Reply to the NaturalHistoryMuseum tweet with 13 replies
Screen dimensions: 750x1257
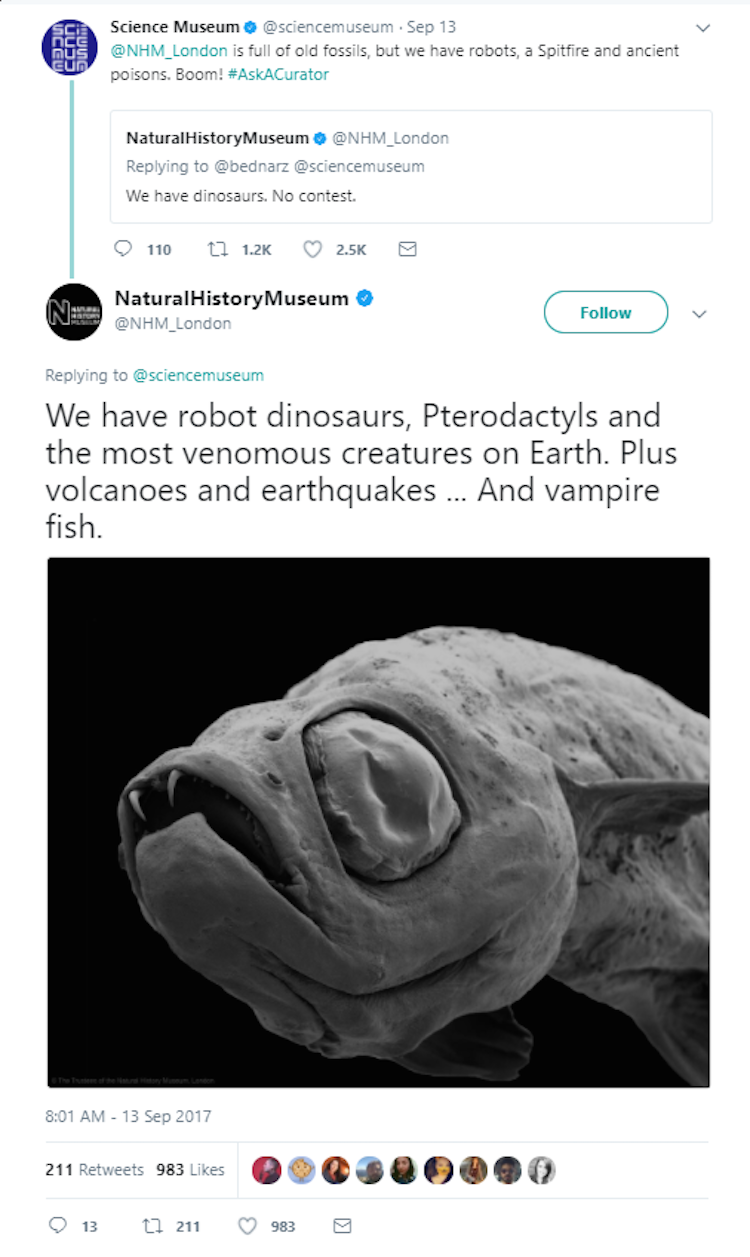(x=57, y=1226)
